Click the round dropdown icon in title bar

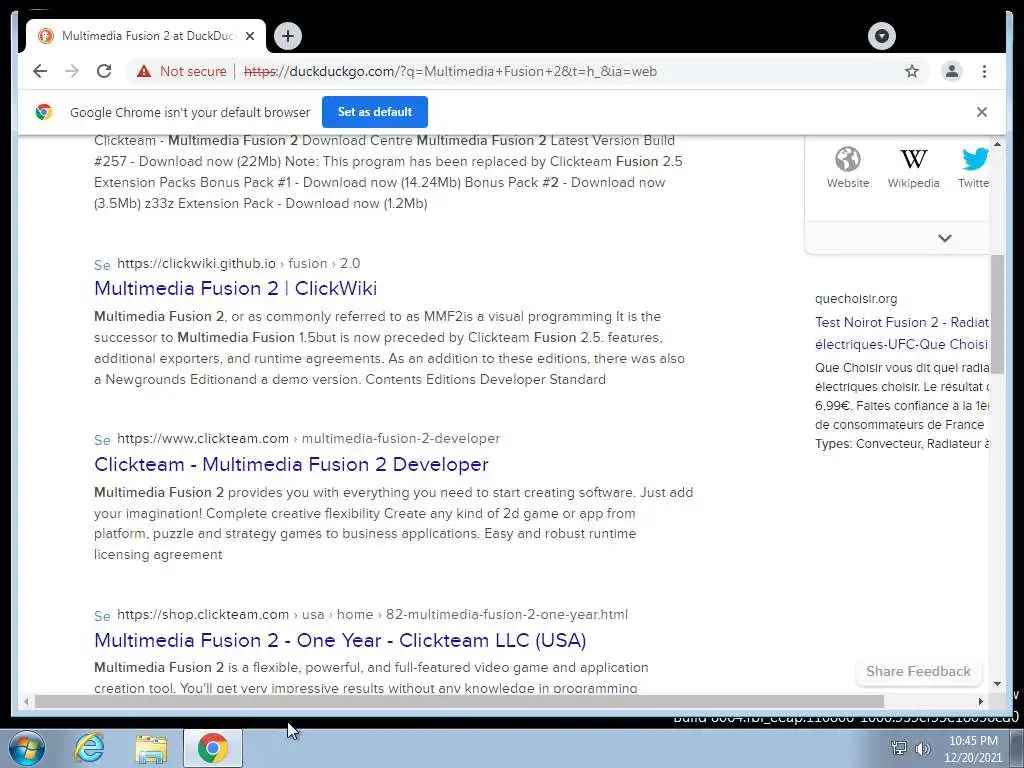coord(882,36)
